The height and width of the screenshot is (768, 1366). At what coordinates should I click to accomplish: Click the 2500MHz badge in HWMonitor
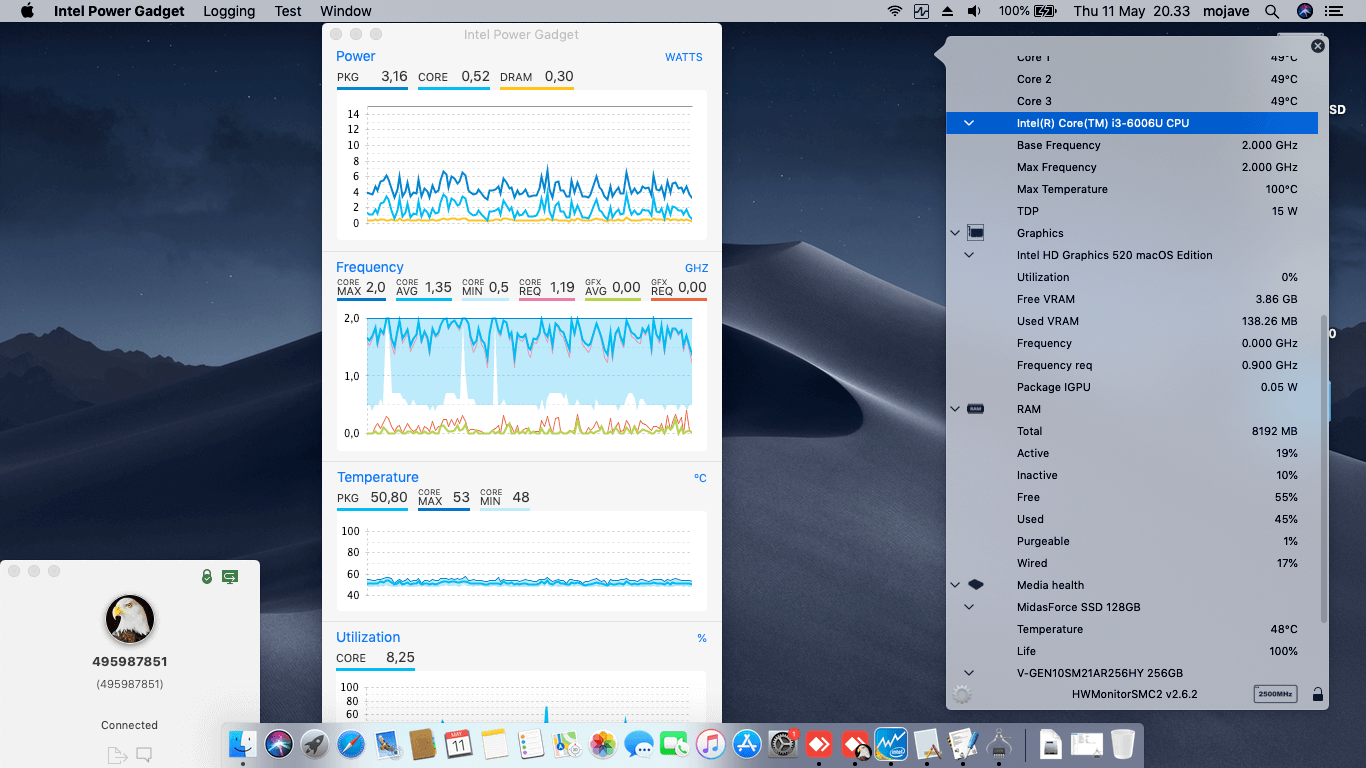[x=1275, y=694]
